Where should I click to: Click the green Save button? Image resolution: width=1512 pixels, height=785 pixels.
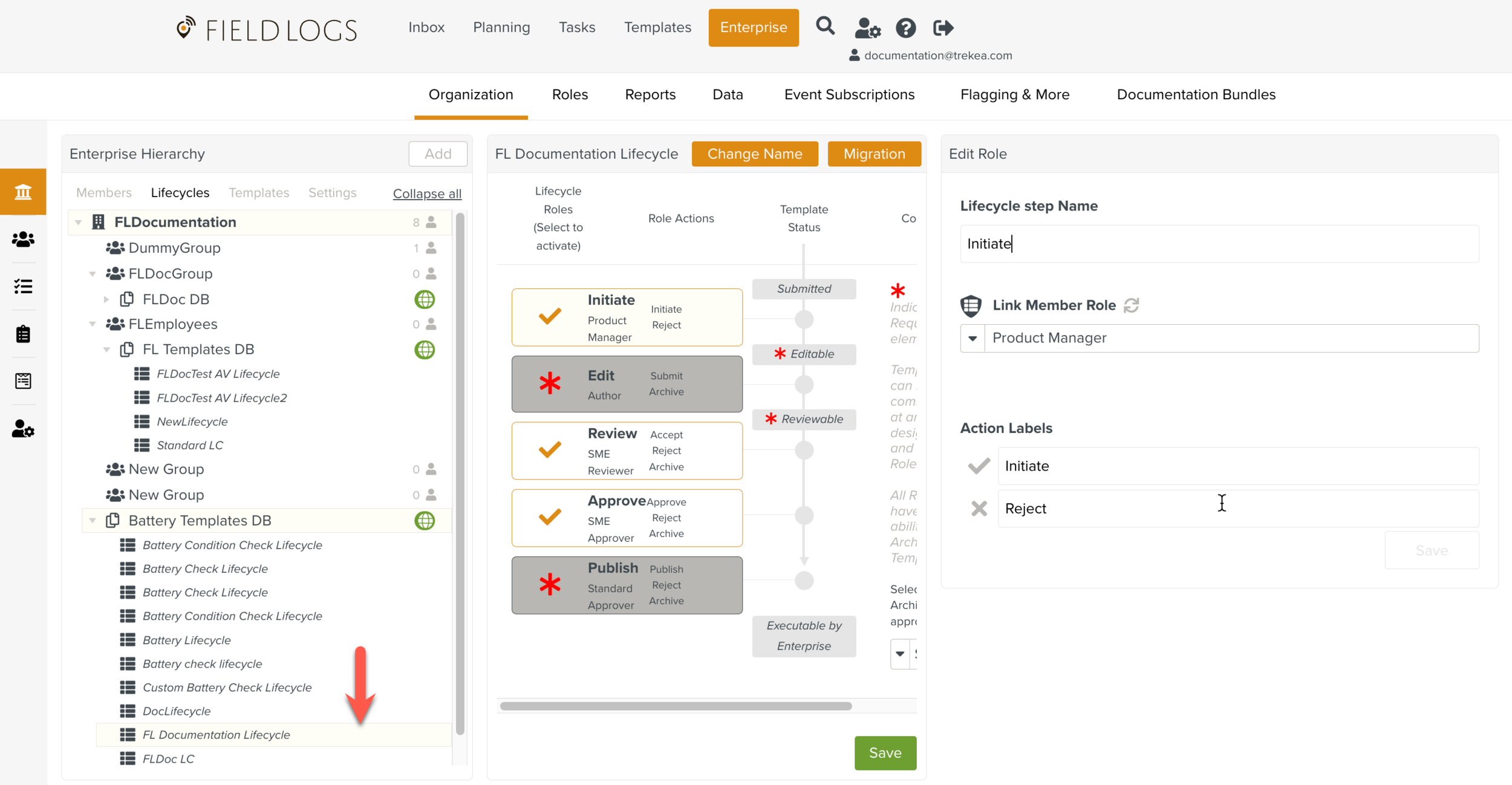coord(885,753)
